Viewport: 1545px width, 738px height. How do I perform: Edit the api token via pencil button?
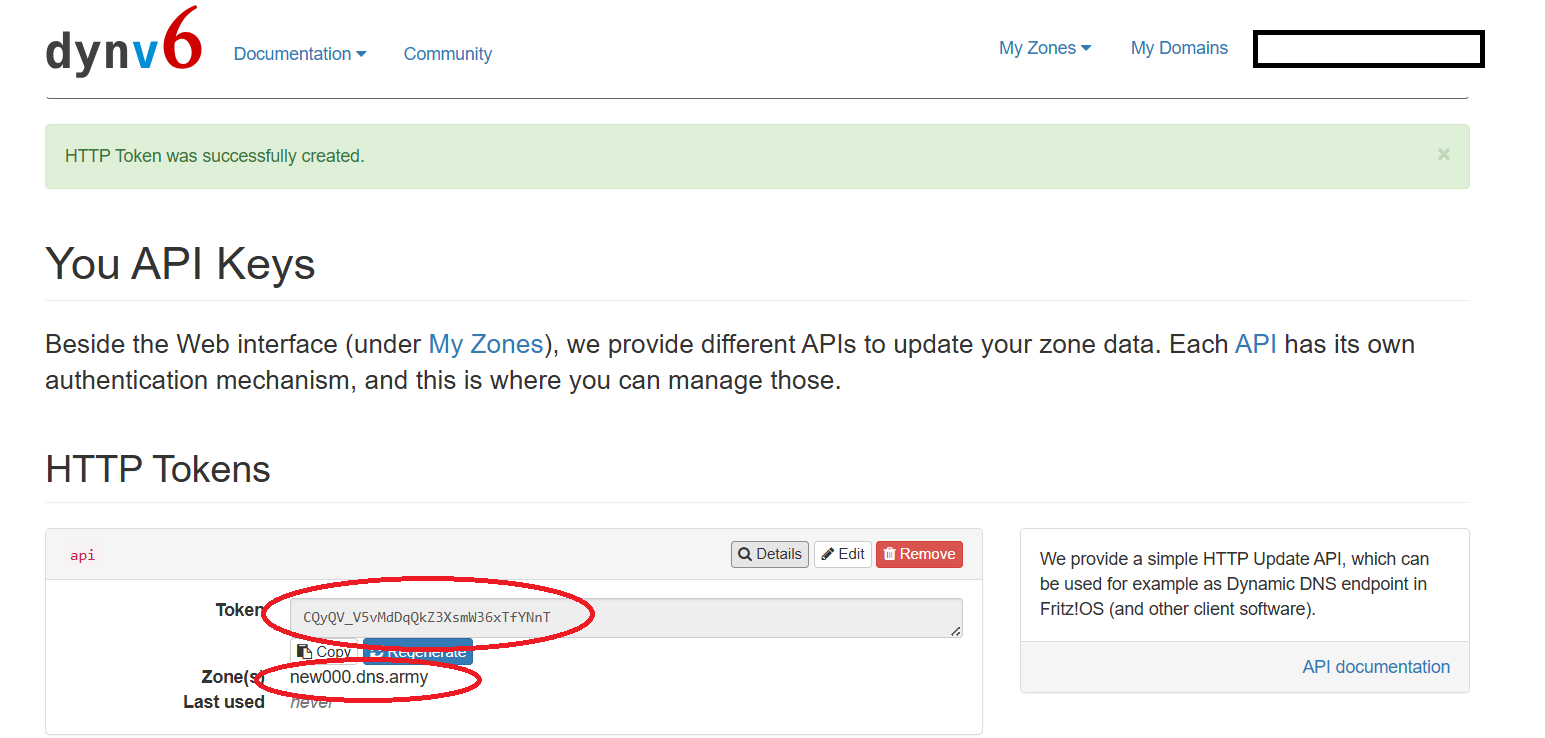click(842, 554)
